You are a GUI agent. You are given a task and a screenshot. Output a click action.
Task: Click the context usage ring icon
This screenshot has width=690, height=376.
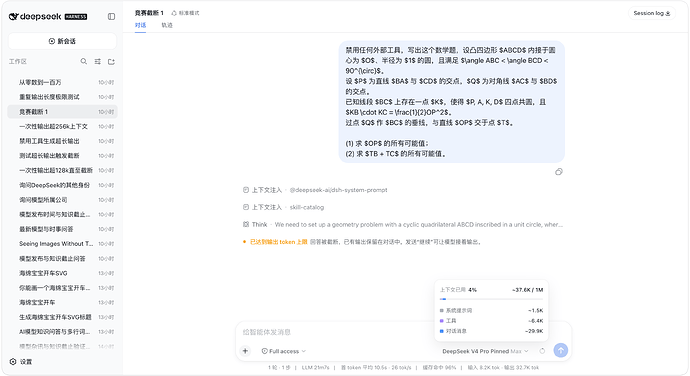point(542,351)
